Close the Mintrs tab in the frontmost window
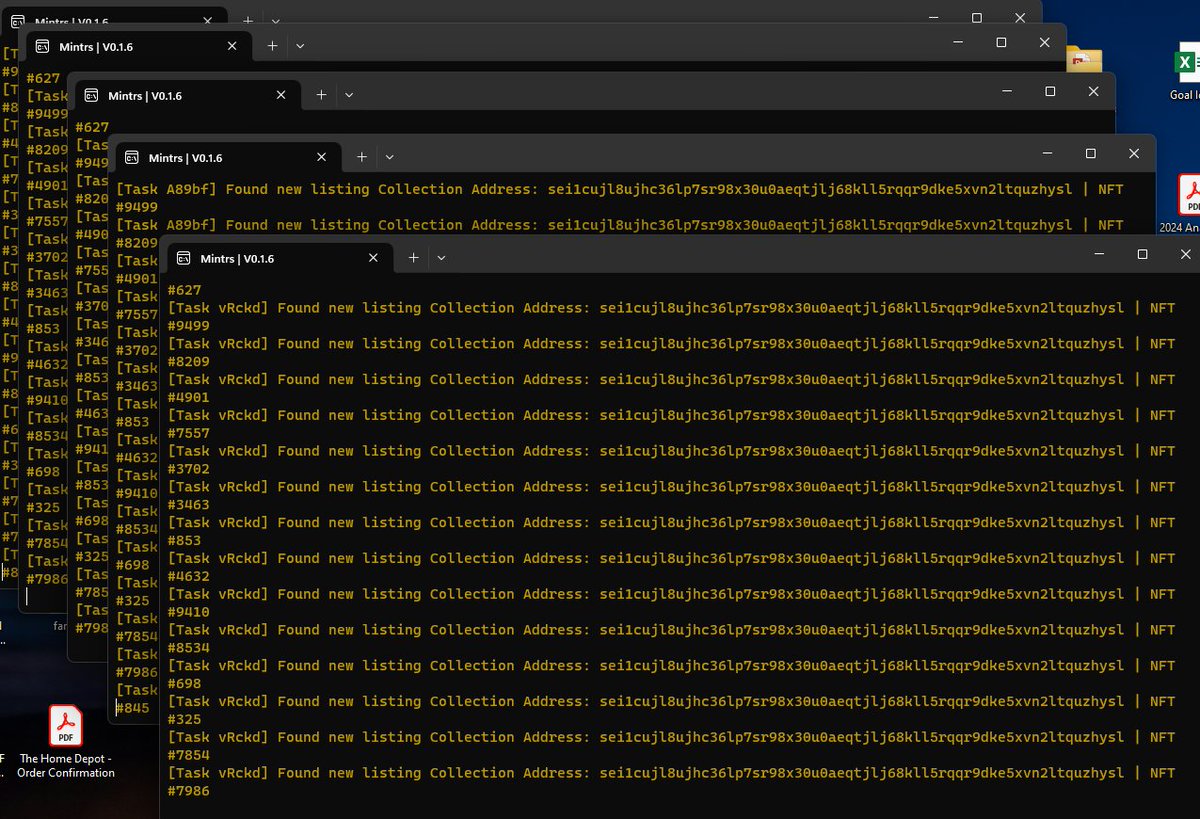The width and height of the screenshot is (1200, 819). 373,258
